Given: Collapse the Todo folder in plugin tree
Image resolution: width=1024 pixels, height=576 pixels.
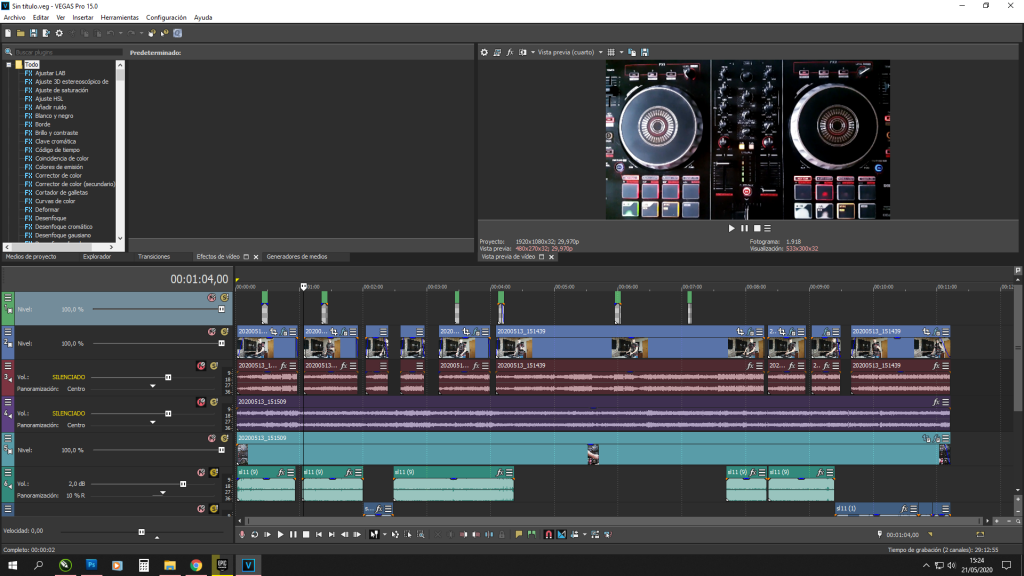Looking at the screenshot, I should [x=8, y=64].
